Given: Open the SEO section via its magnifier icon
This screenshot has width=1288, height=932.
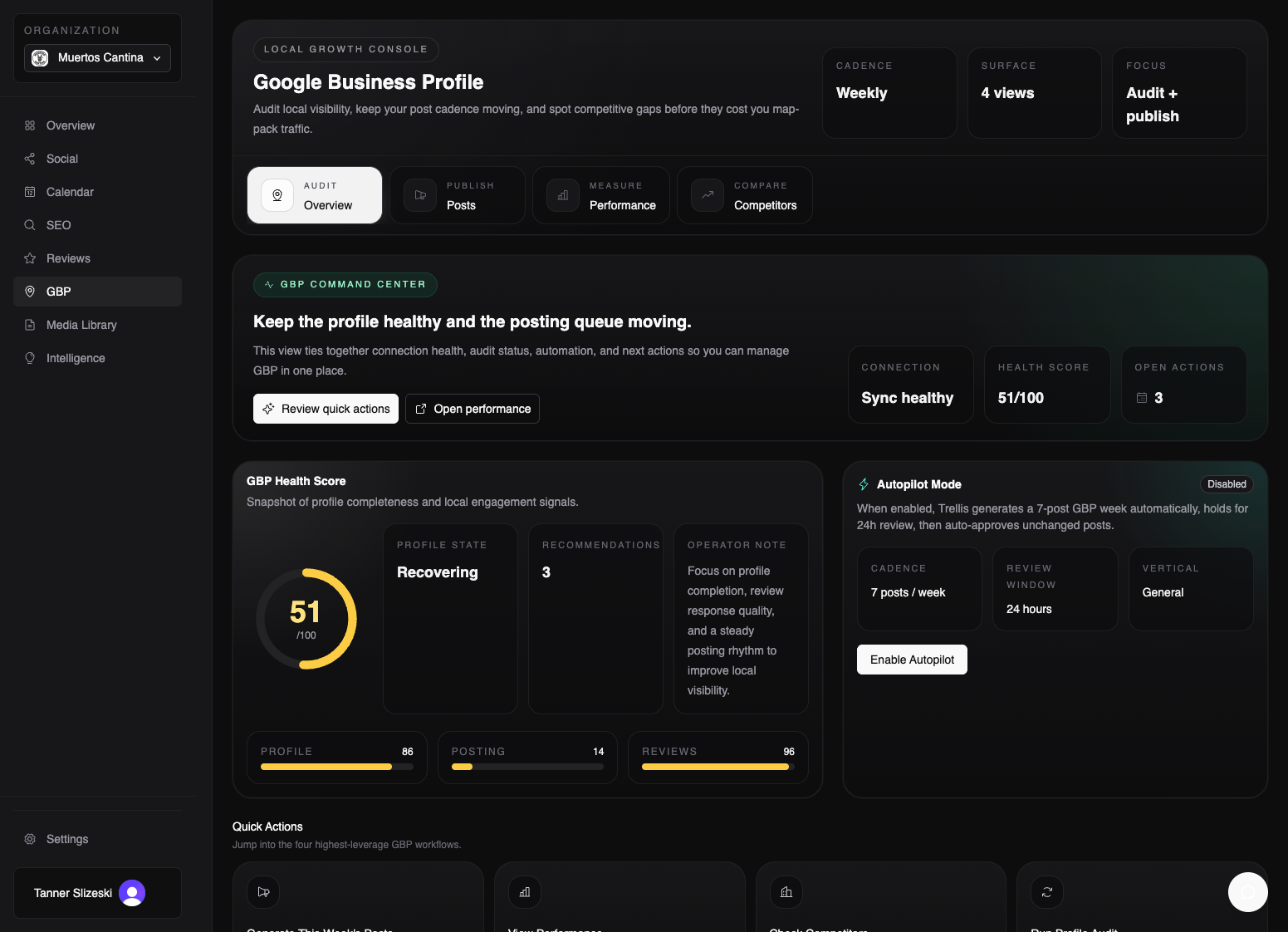Looking at the screenshot, I should (x=30, y=225).
